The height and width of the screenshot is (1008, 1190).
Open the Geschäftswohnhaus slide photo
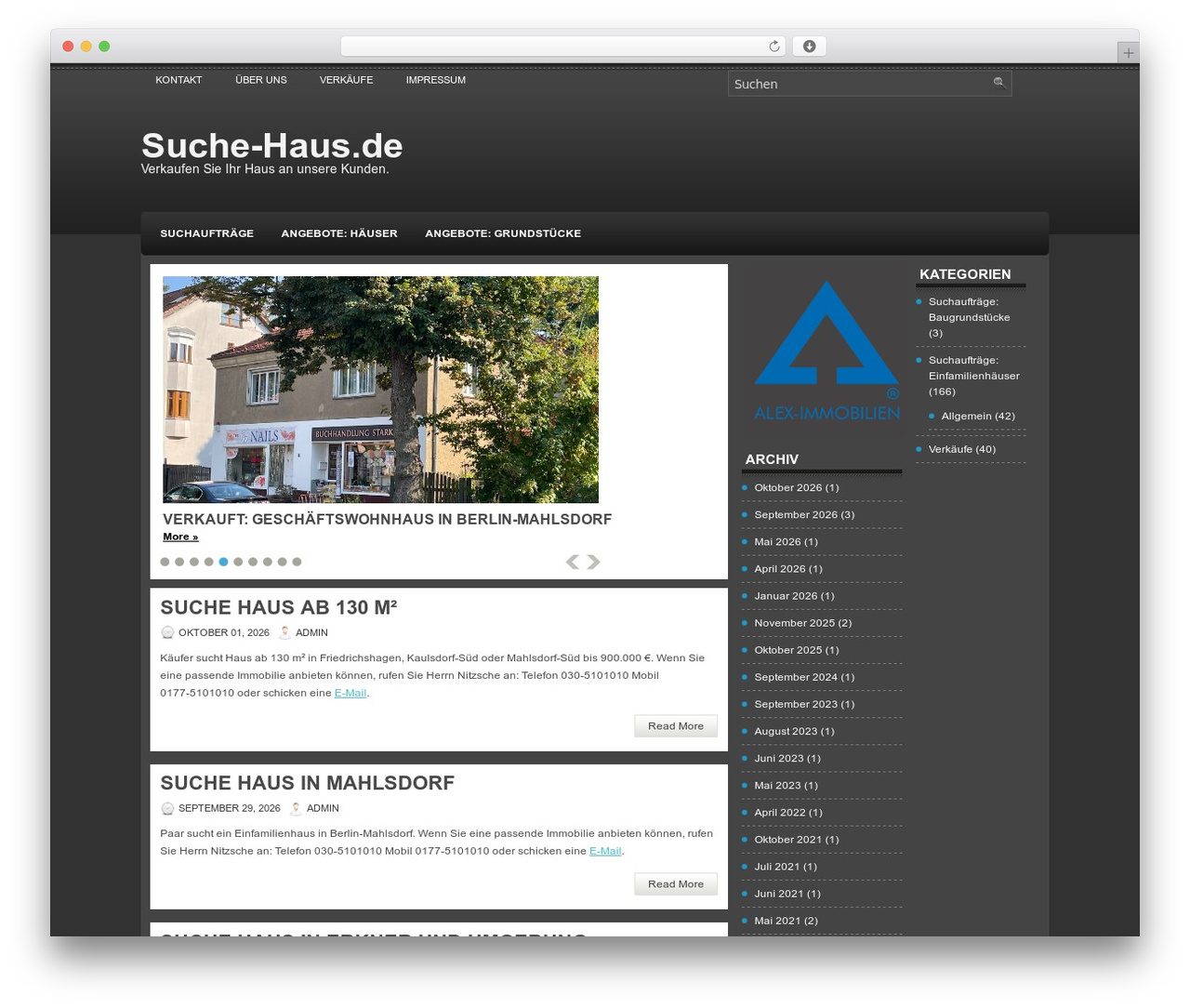380,390
